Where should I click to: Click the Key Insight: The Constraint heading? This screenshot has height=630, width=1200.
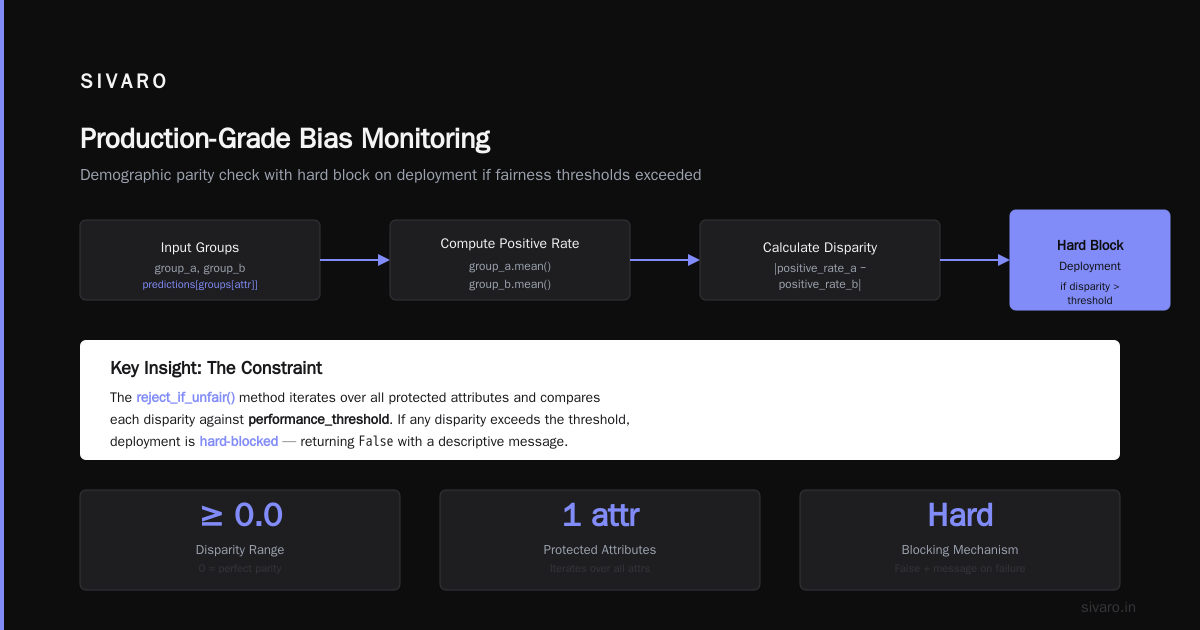tap(216, 368)
